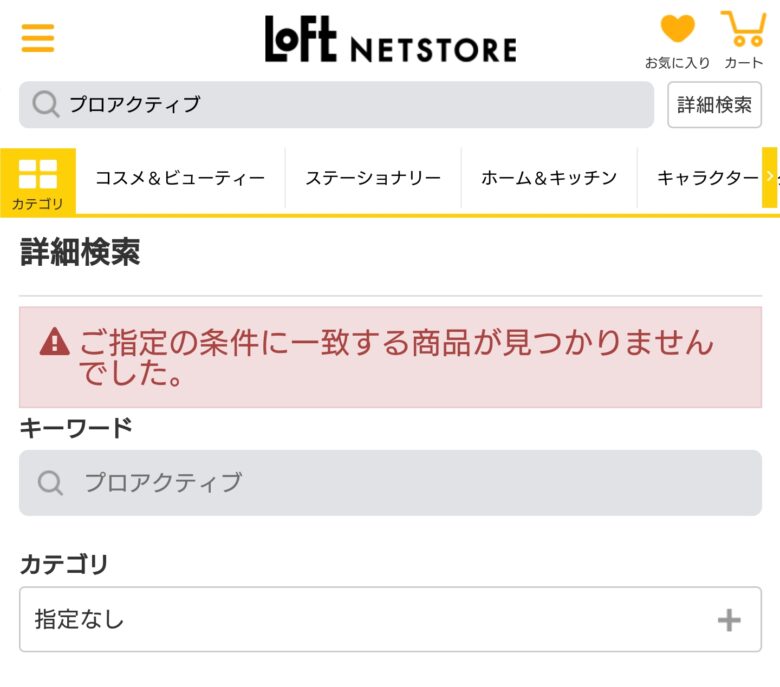
Task: Expand category options with the plus icon
Action: [x=729, y=620]
